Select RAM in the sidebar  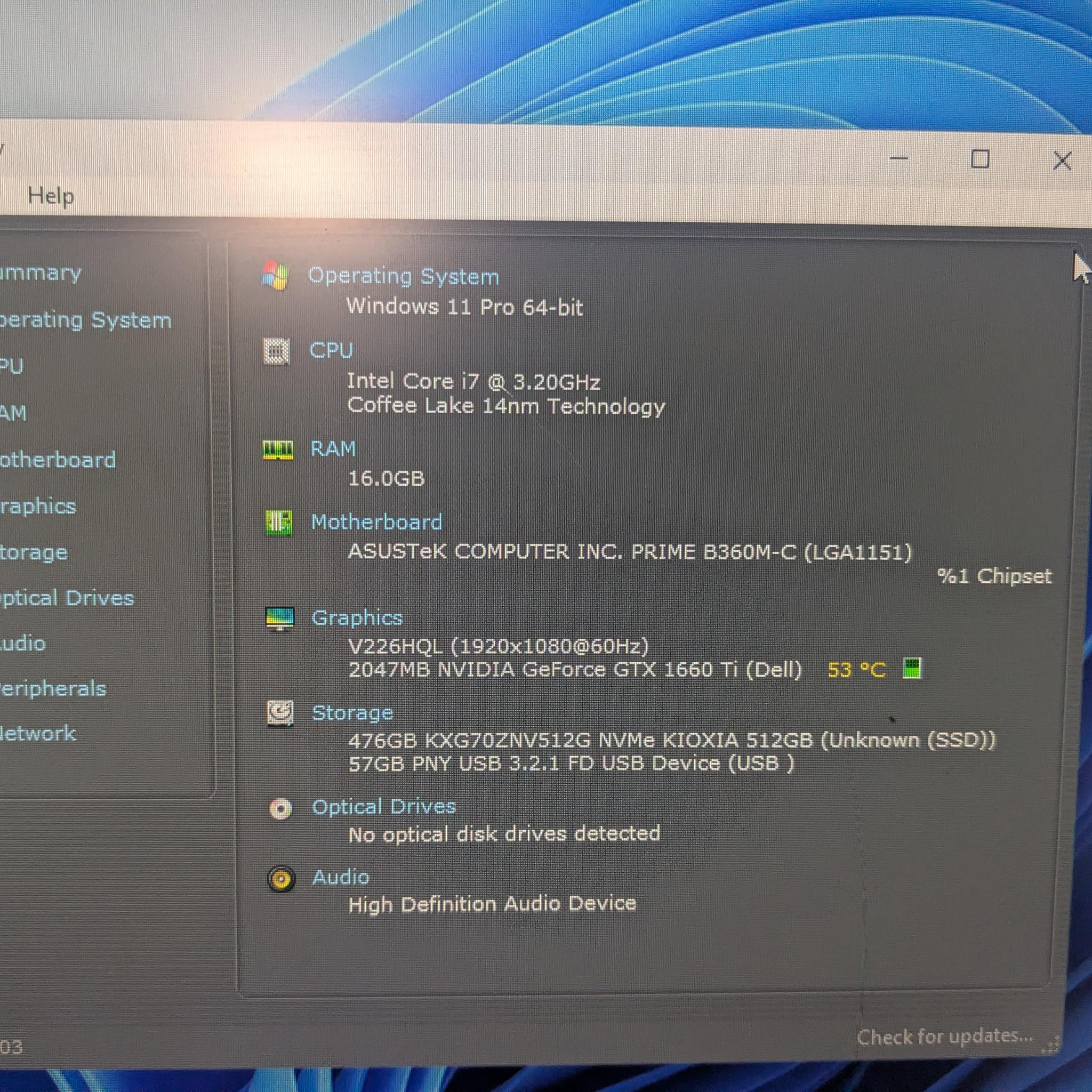13,413
